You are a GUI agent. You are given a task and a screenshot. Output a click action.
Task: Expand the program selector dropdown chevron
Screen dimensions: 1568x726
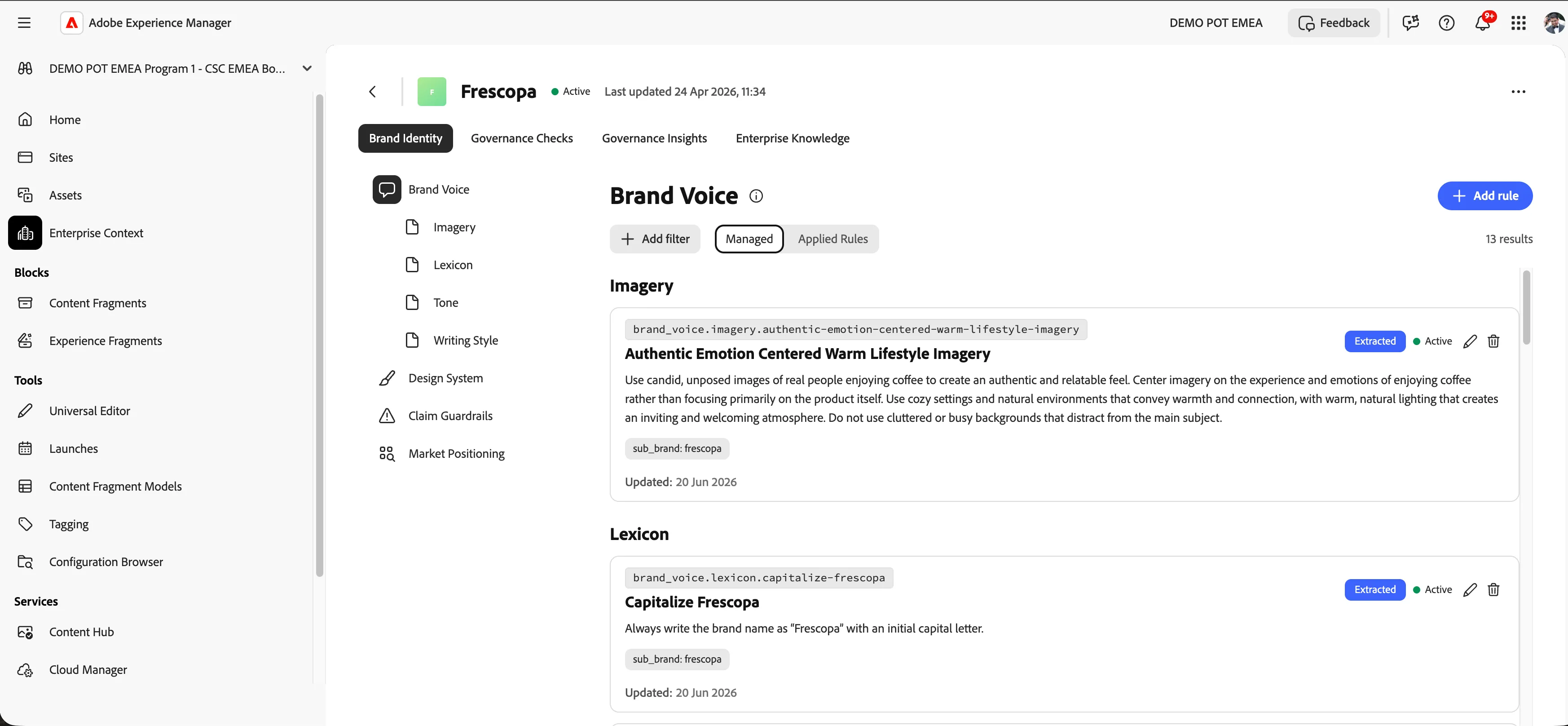[x=307, y=68]
